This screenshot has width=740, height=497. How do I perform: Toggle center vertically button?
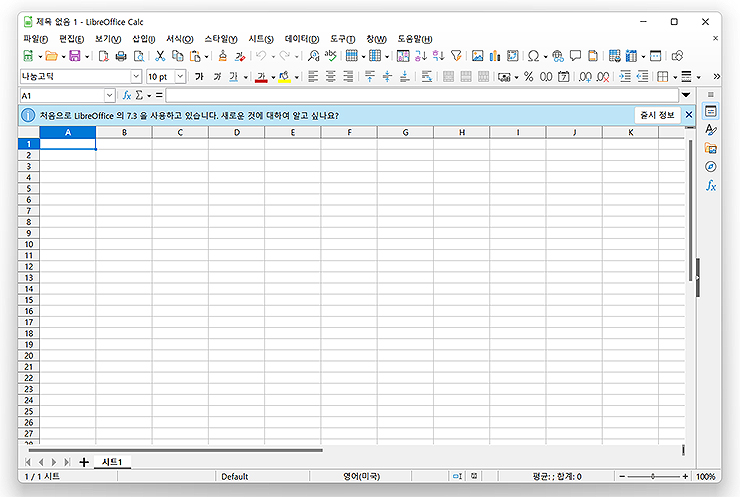point(387,76)
